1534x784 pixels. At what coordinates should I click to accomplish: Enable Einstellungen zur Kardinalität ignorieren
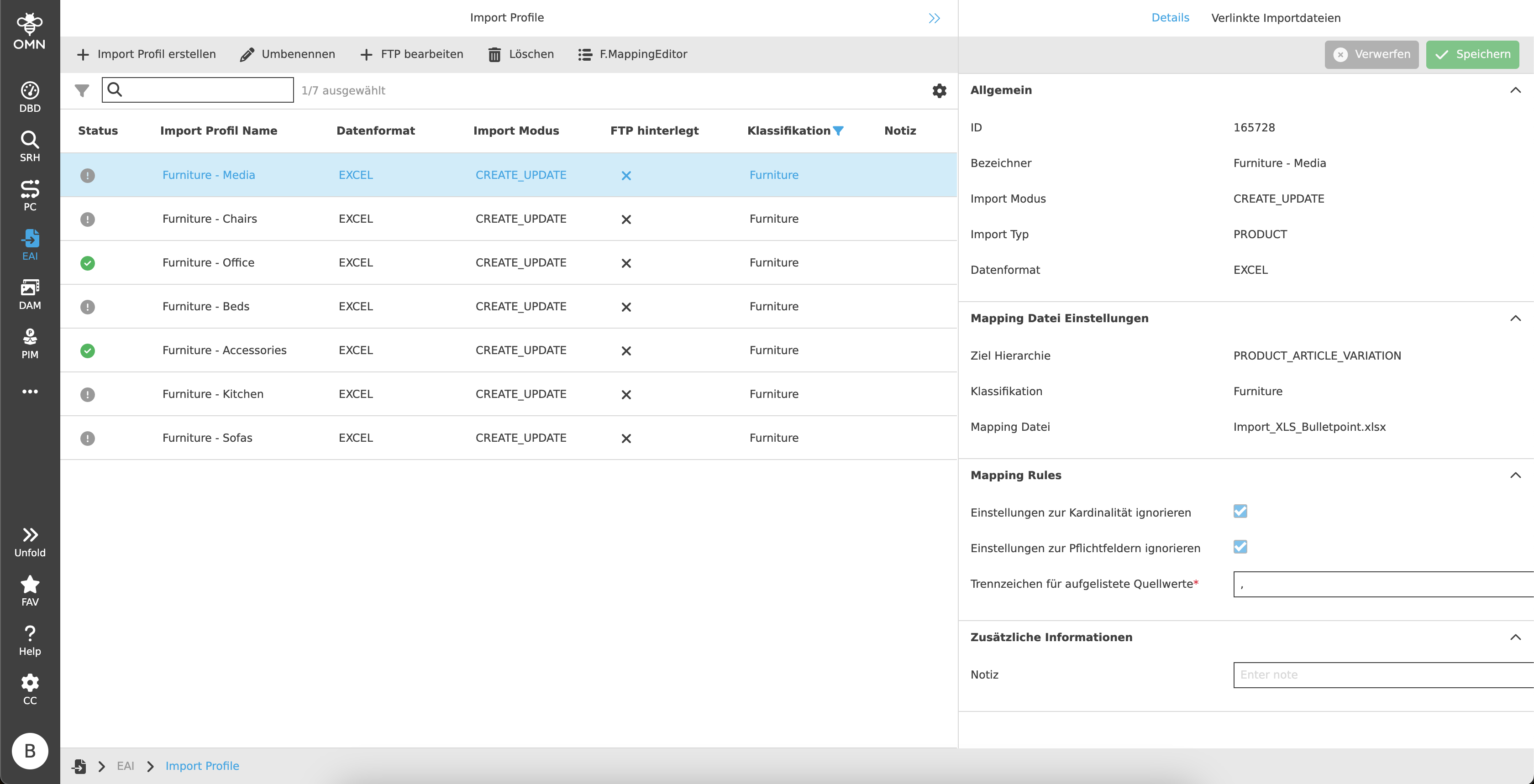pyautogui.click(x=1240, y=512)
